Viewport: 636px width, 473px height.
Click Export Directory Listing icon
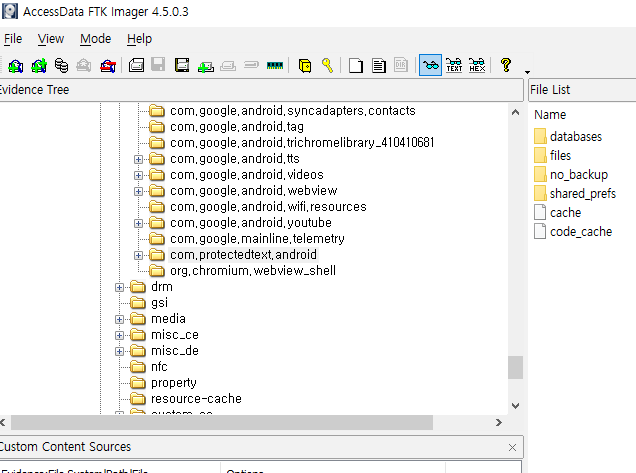[x=401, y=65]
